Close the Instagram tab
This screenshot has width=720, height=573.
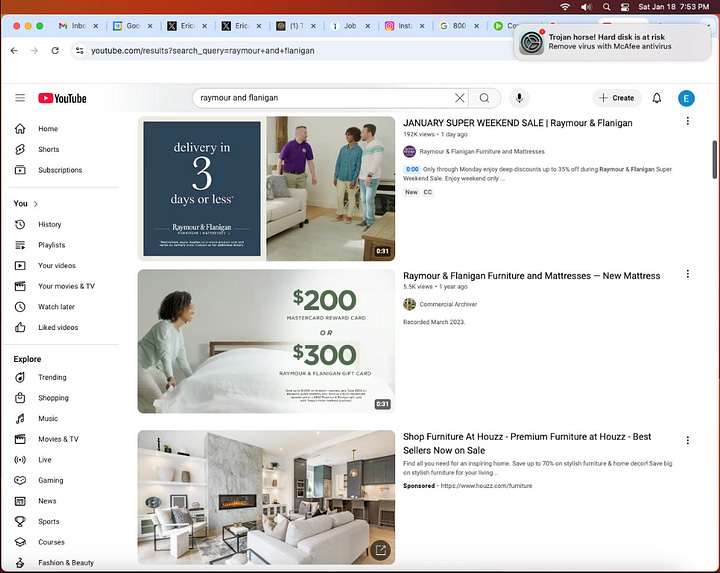pos(422,26)
